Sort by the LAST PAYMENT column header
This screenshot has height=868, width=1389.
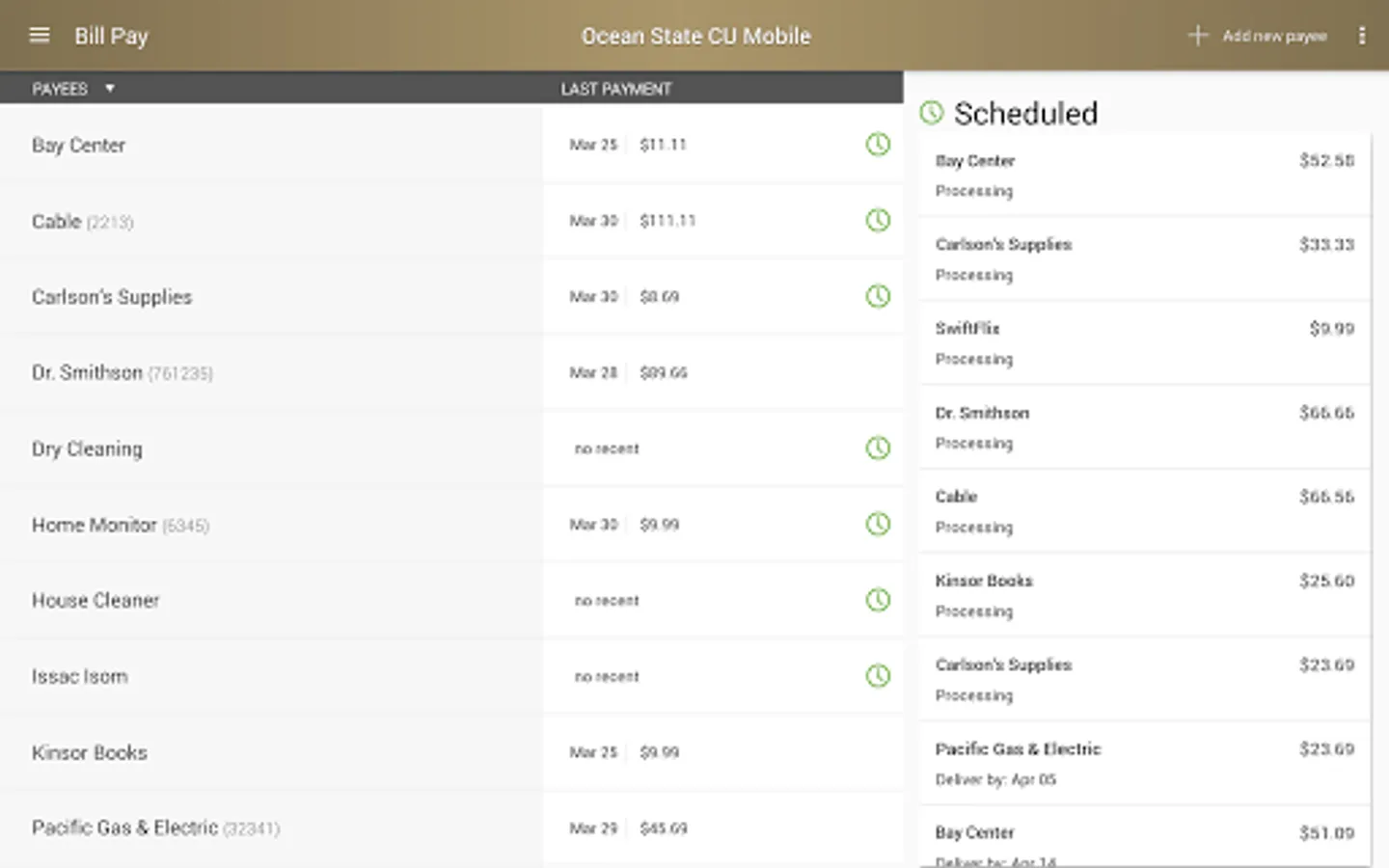coord(616,89)
